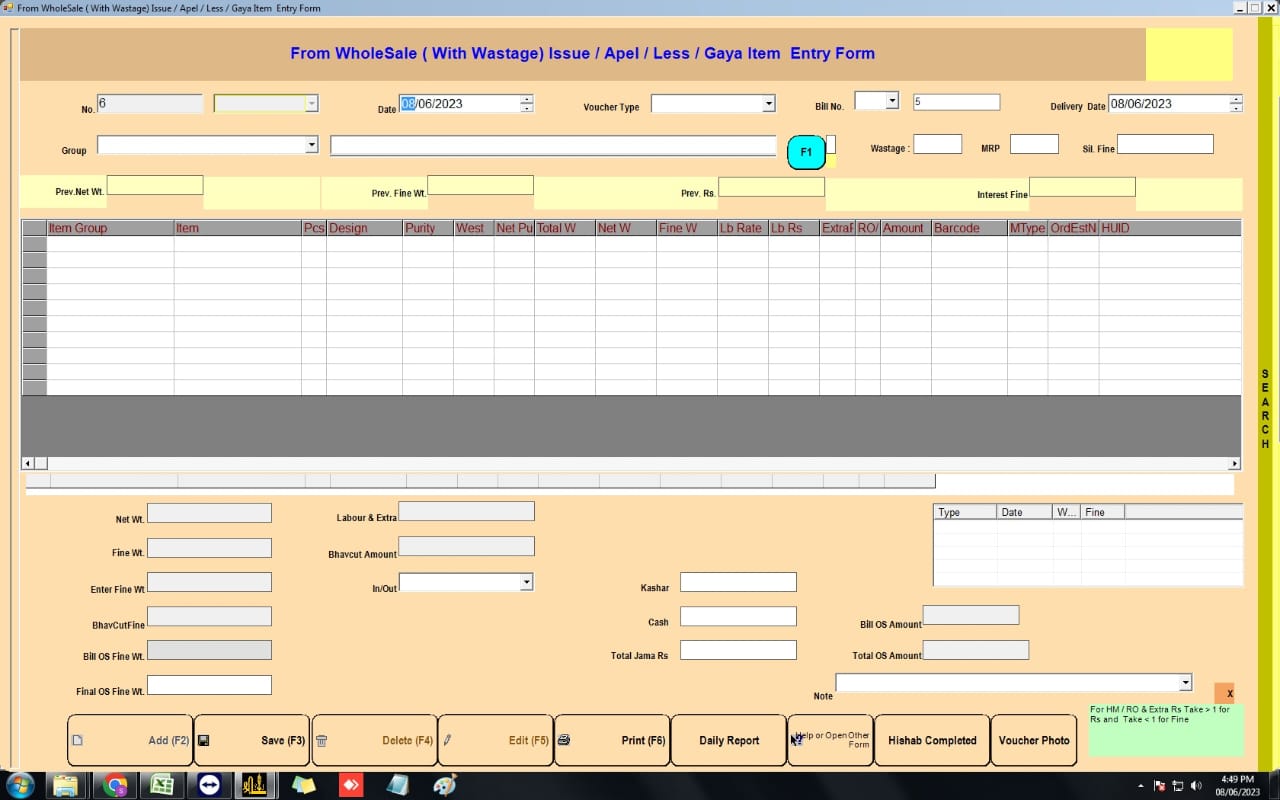Screen dimensions: 1280x800
Task: Click the printer icon beside Print (F6)
Action: [563, 740]
